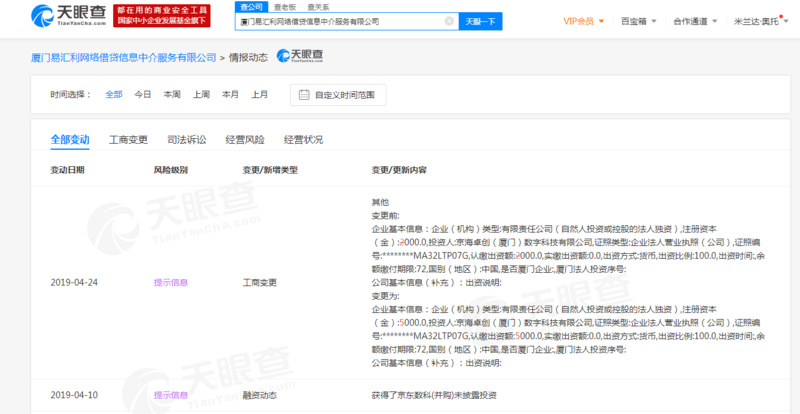Switch to the 全部变动 tab
This screenshot has height=414, width=800.
[x=70, y=140]
